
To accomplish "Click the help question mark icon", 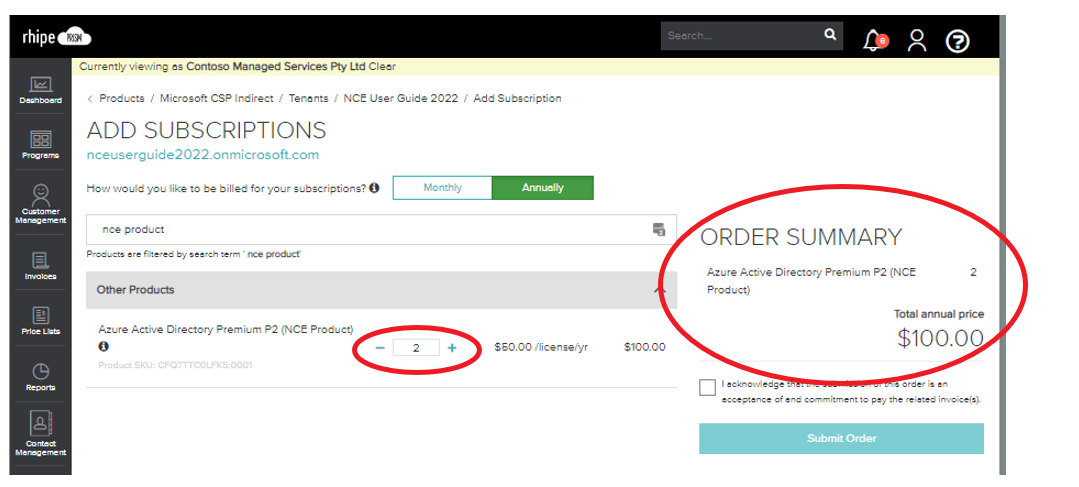I will 957,40.
